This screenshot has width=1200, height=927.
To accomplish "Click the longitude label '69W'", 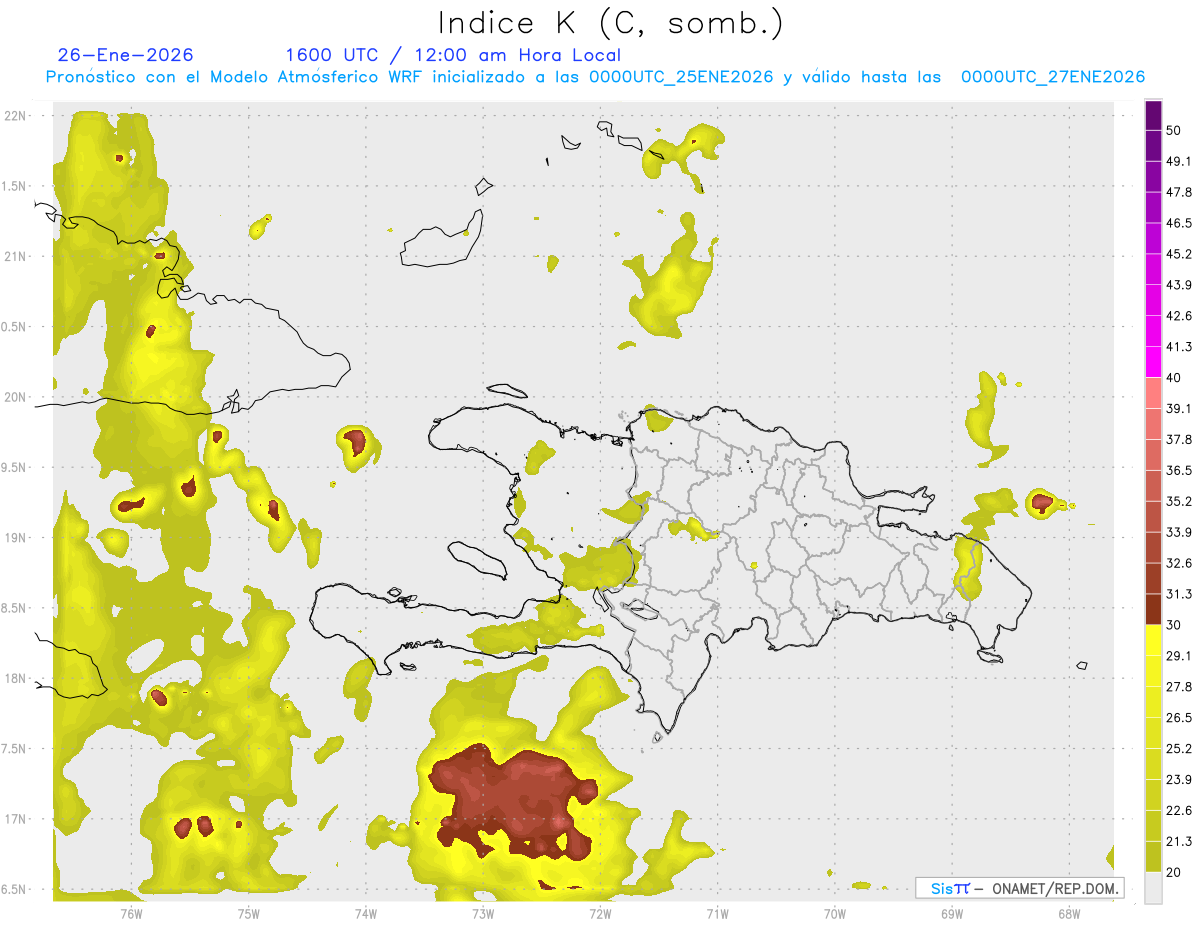I will click(952, 914).
